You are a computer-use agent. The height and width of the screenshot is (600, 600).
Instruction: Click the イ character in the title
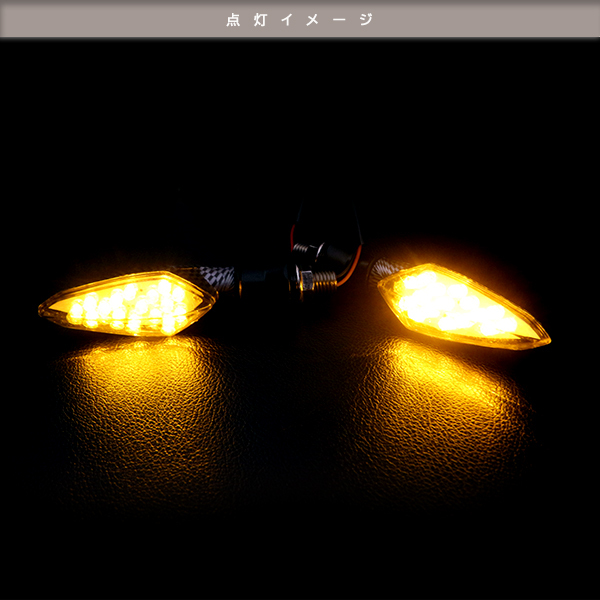click(x=287, y=20)
